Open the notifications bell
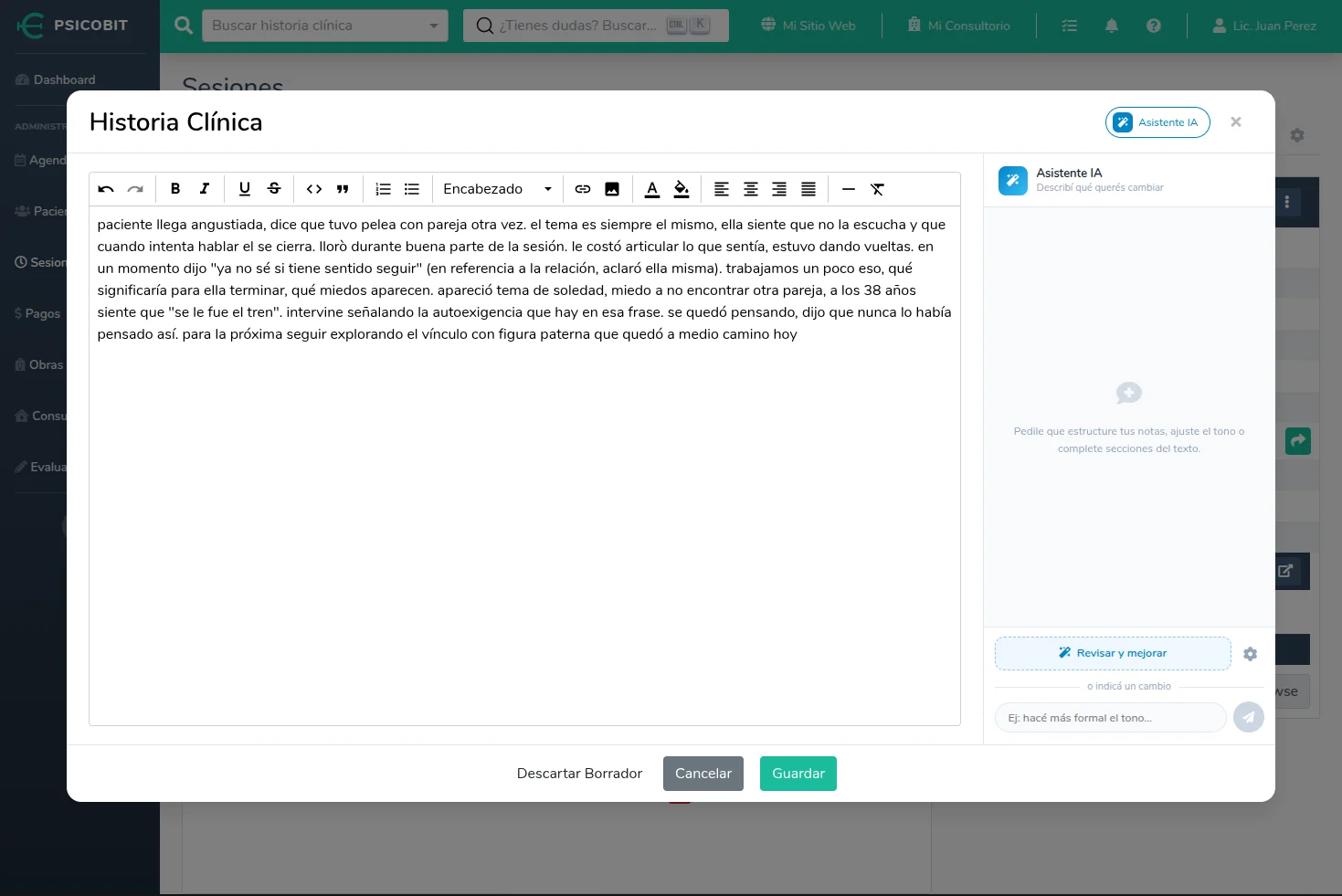Screen dimensions: 1342x896 point(1112,26)
